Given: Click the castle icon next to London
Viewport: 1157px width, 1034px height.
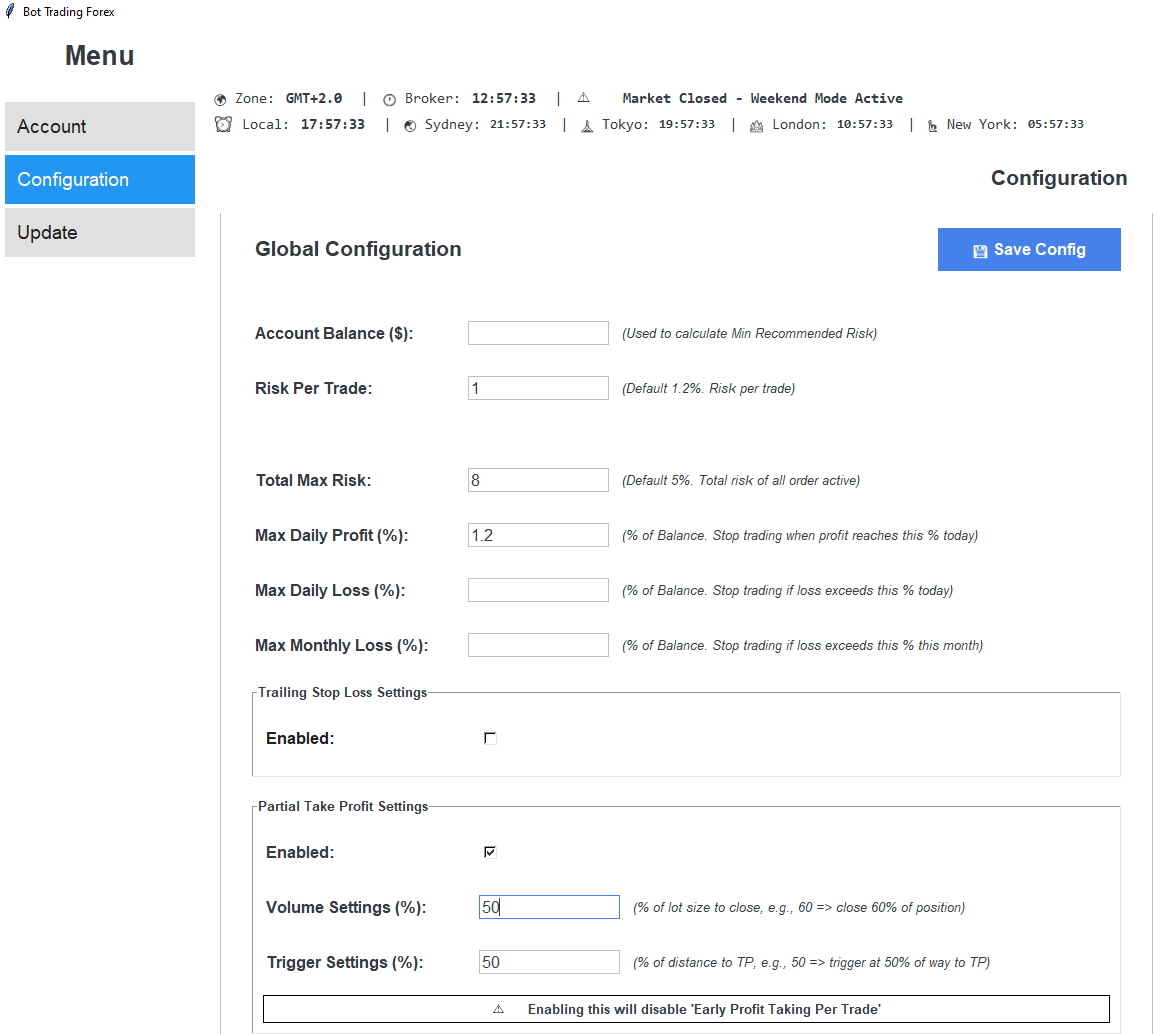Looking at the screenshot, I should click(x=756, y=125).
